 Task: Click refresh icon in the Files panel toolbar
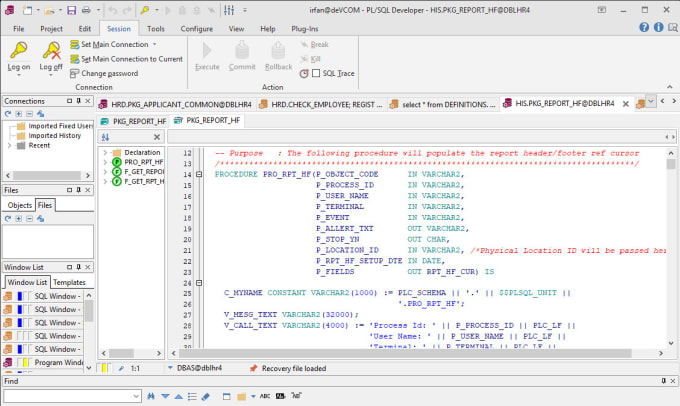point(8,219)
